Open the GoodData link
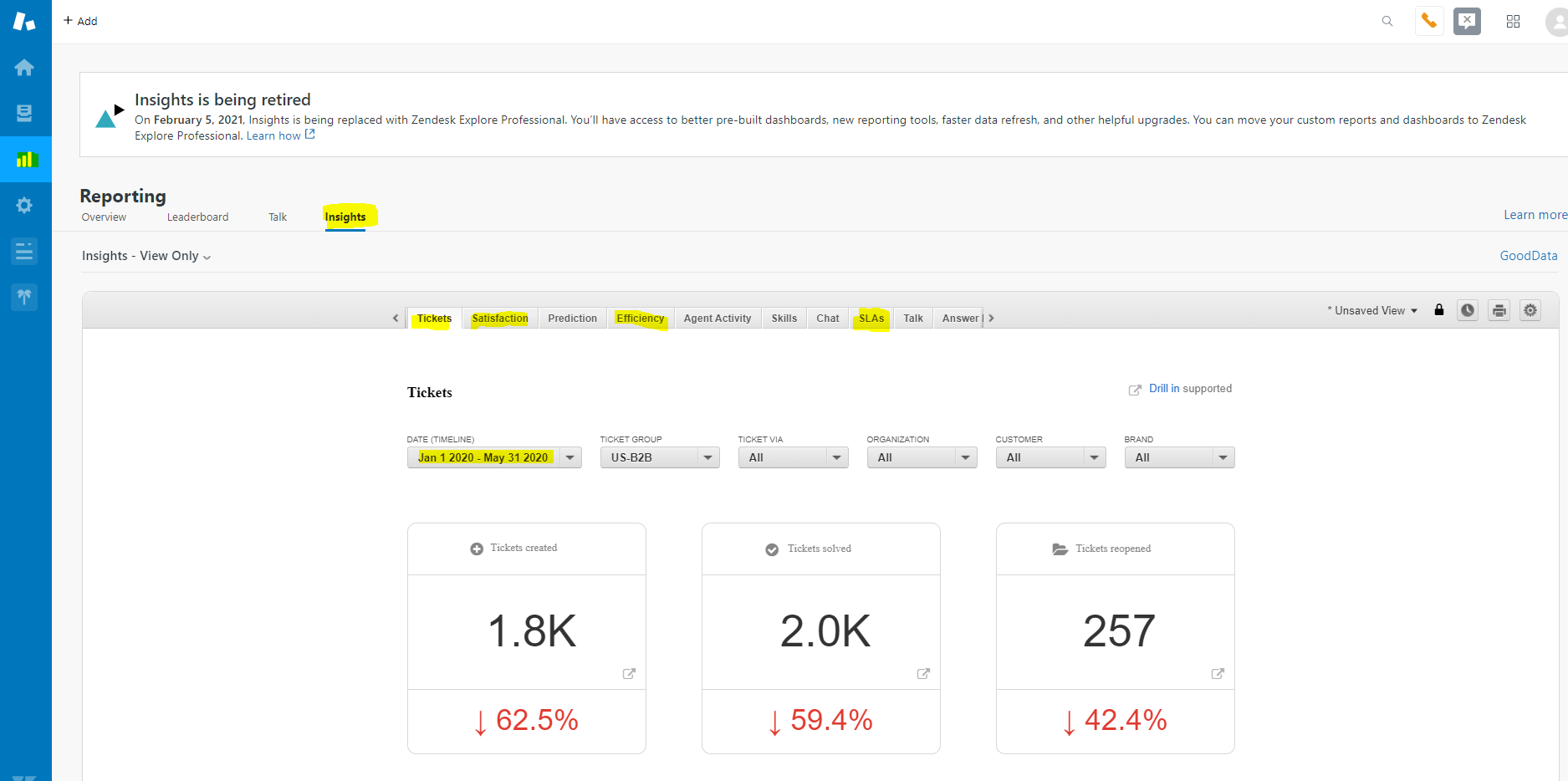The image size is (1568, 781). [1528, 256]
